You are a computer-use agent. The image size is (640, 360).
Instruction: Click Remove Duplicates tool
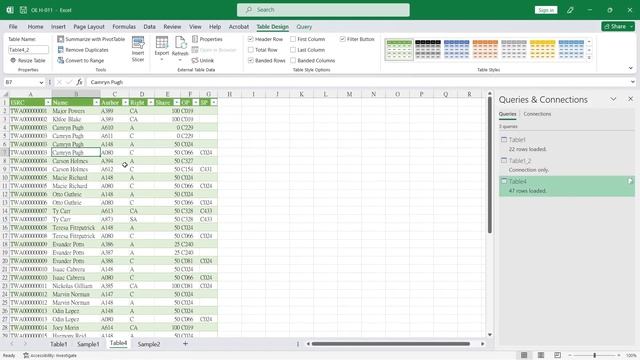tap(83, 50)
